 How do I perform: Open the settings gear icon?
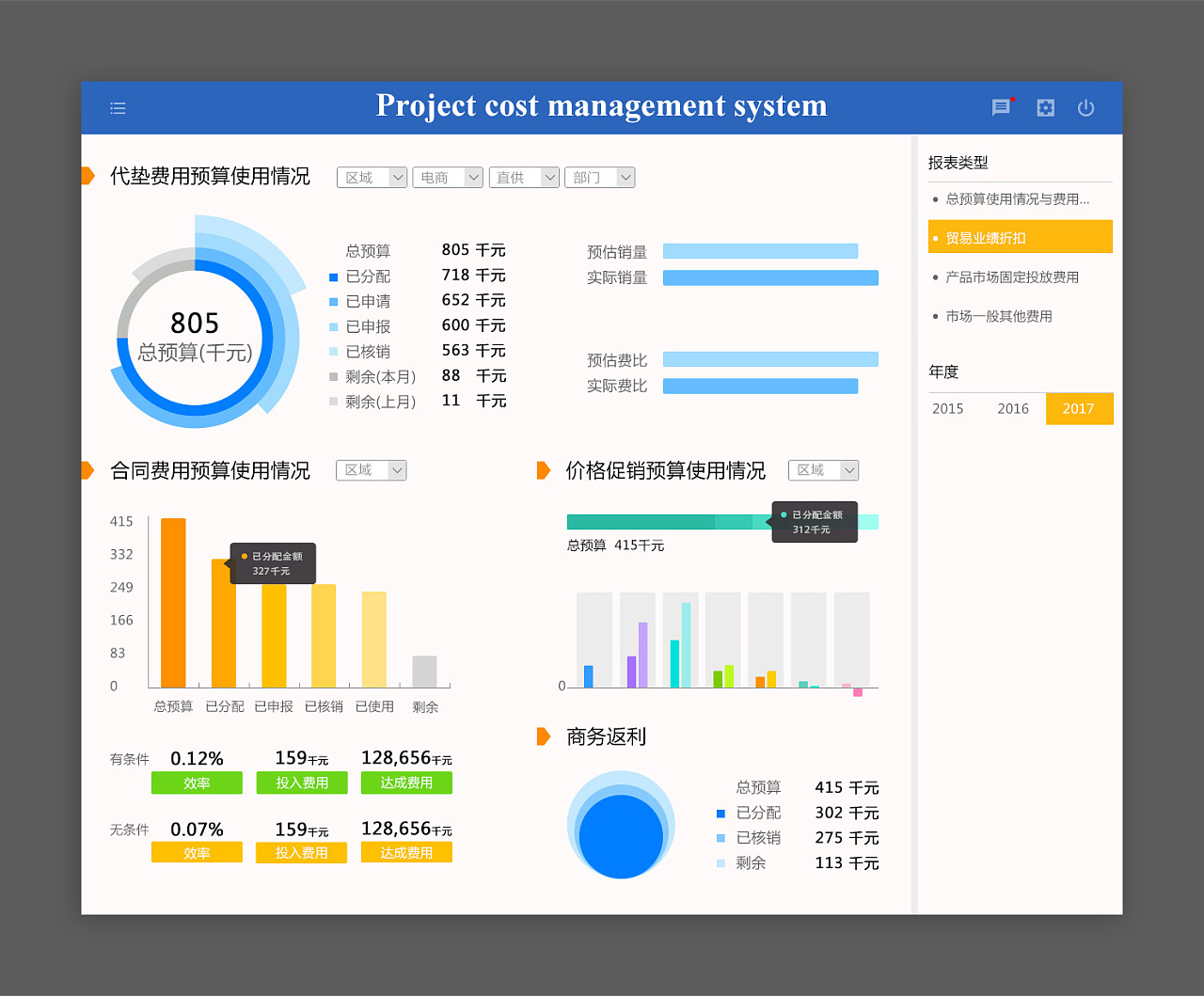point(1045,107)
